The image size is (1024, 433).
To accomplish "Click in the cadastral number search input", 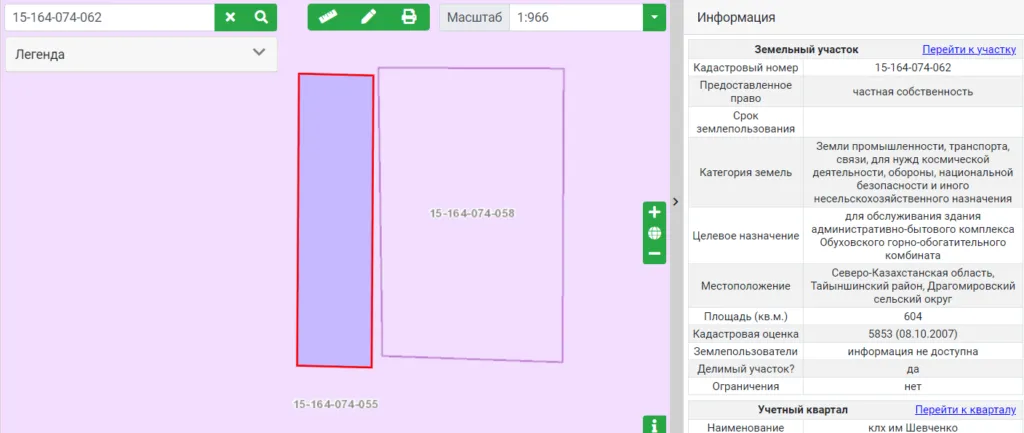I will pyautogui.click(x=108, y=17).
